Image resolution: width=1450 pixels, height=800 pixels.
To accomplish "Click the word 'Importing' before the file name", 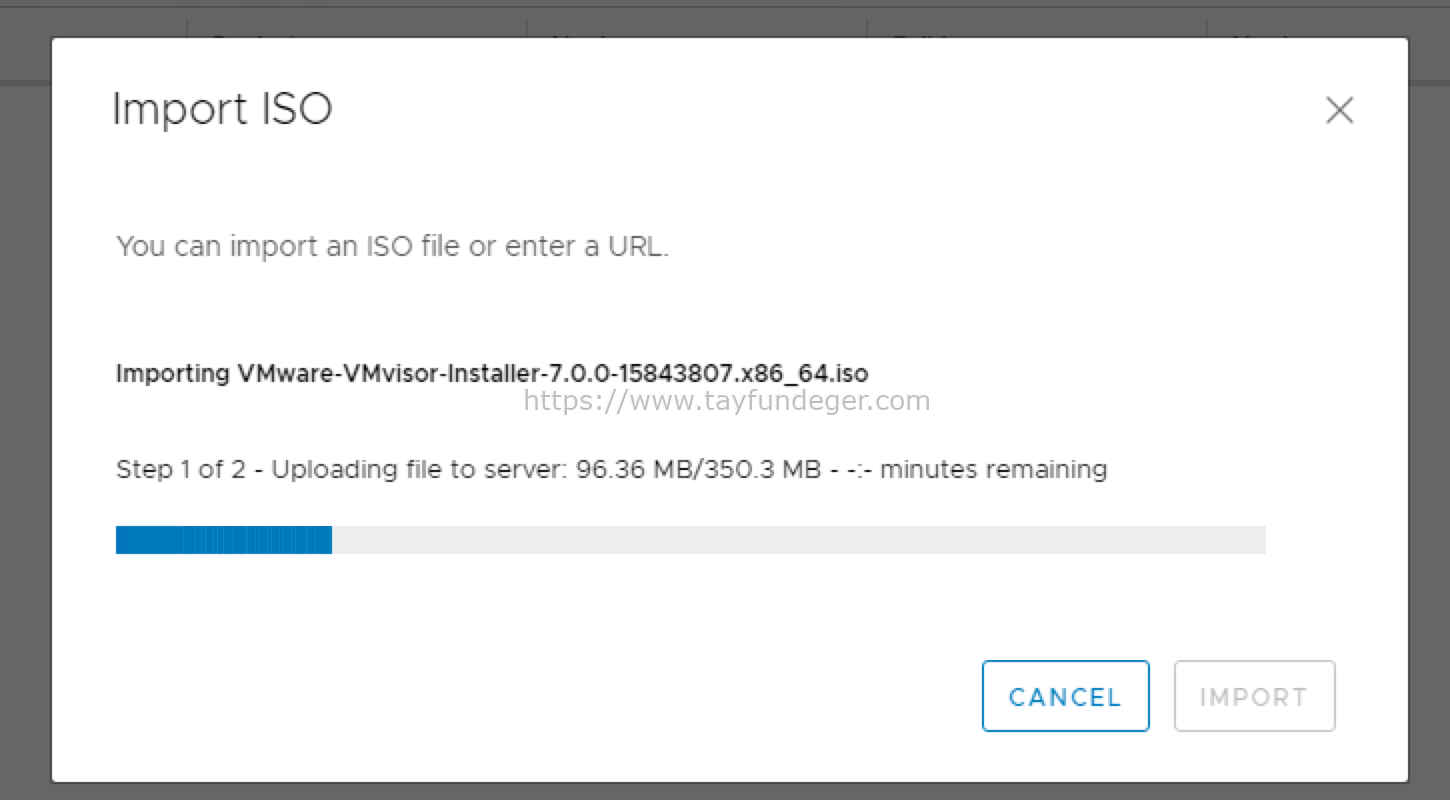I will click(x=173, y=374).
